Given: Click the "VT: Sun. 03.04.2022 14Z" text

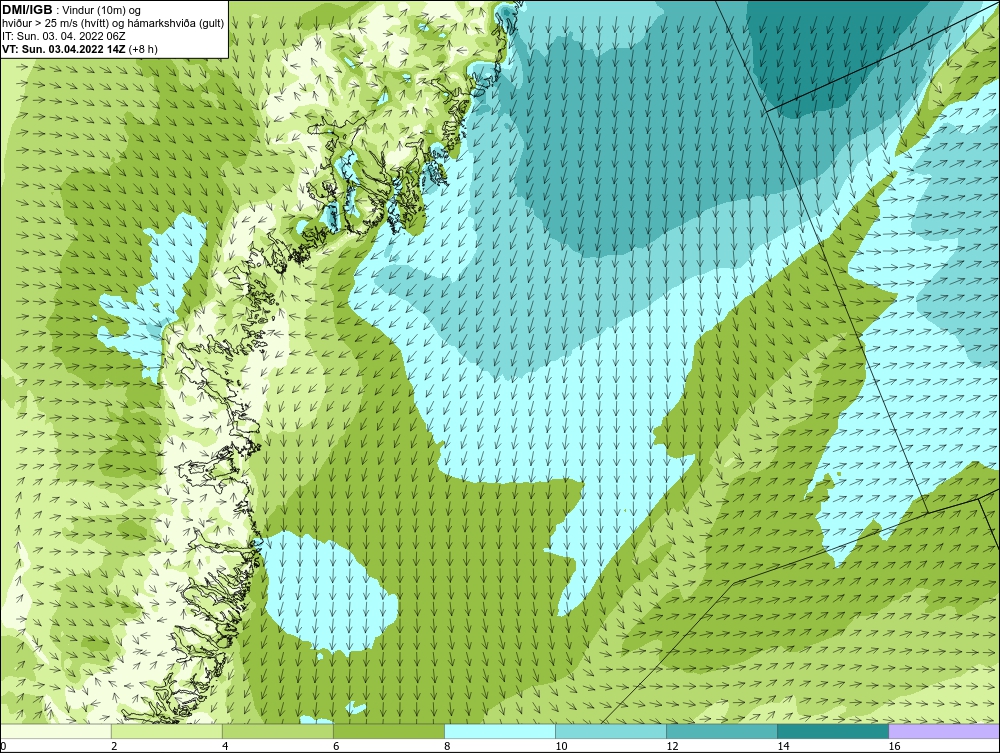Looking at the screenshot, I should tap(64, 49).
